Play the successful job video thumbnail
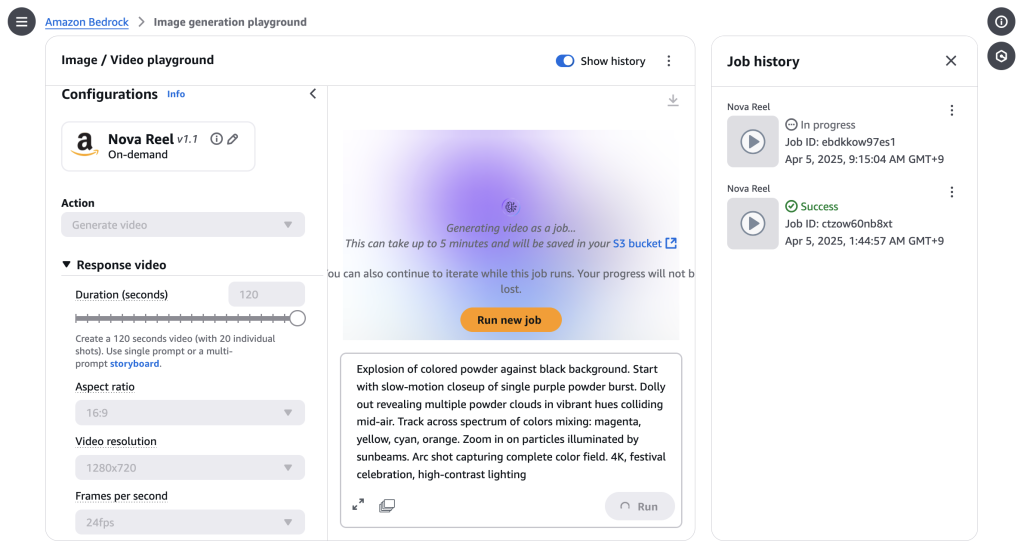 tap(752, 223)
